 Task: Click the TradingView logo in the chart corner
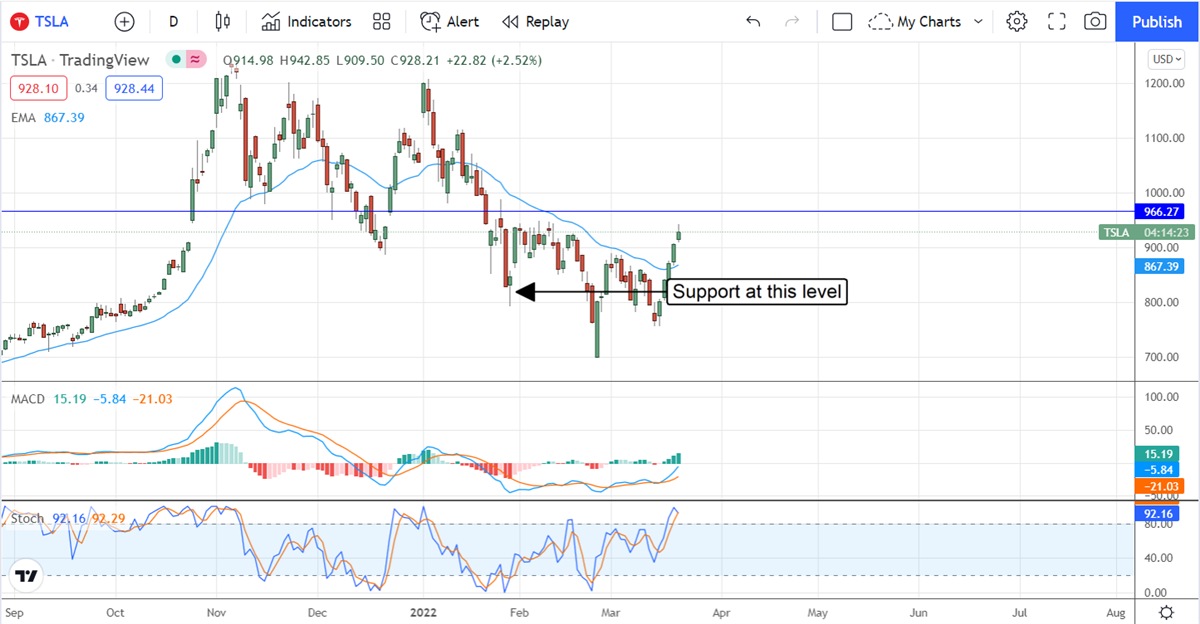point(26,576)
